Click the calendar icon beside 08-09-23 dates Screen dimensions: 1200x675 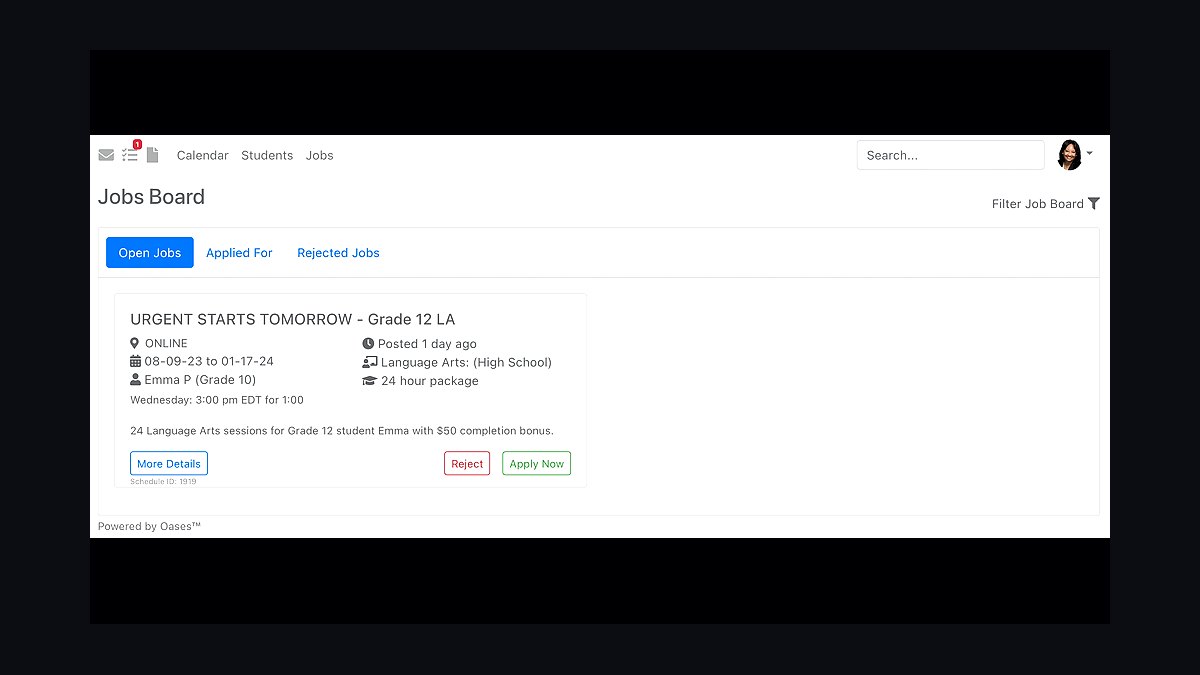136,361
